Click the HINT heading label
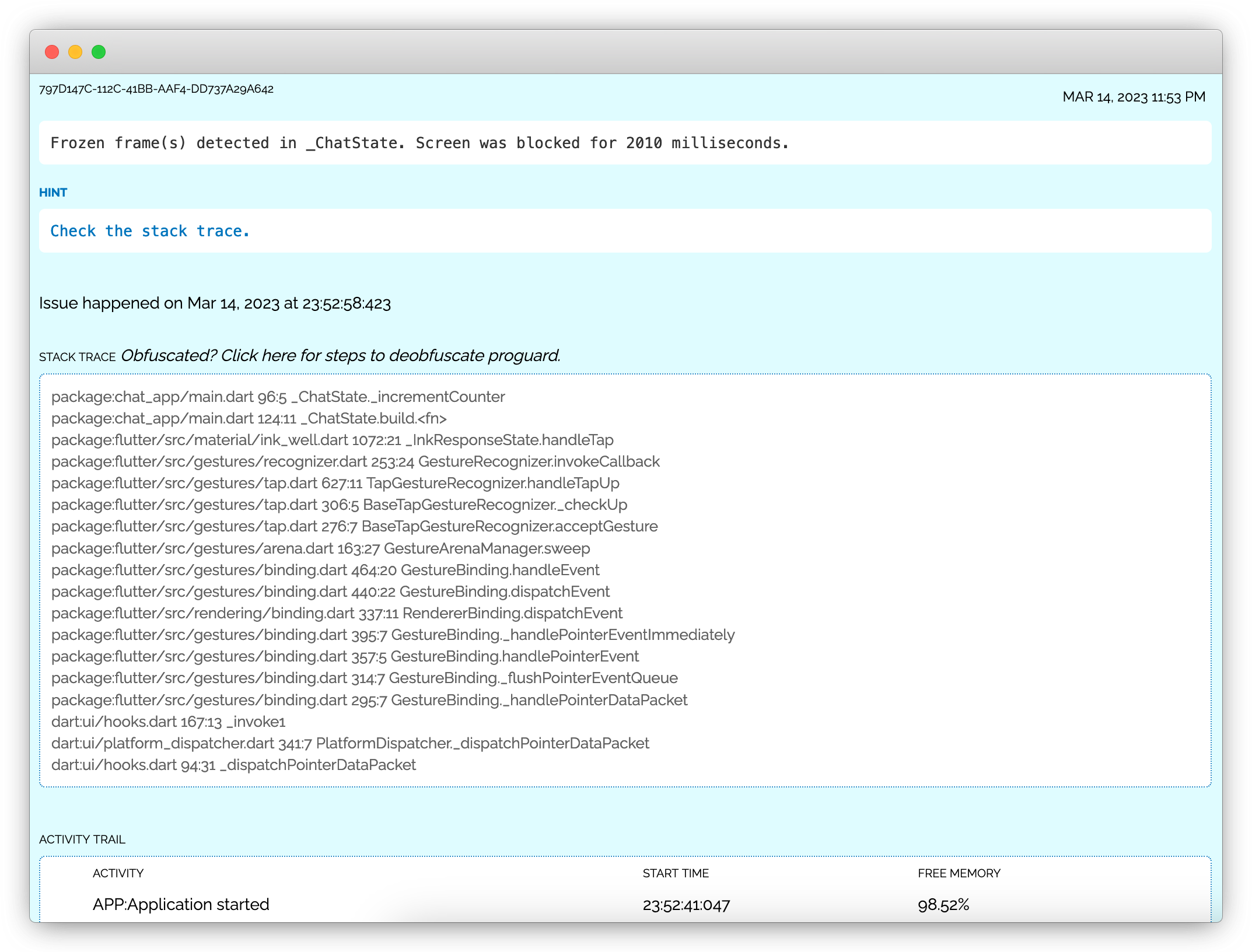Image resolution: width=1252 pixels, height=952 pixels. click(53, 192)
